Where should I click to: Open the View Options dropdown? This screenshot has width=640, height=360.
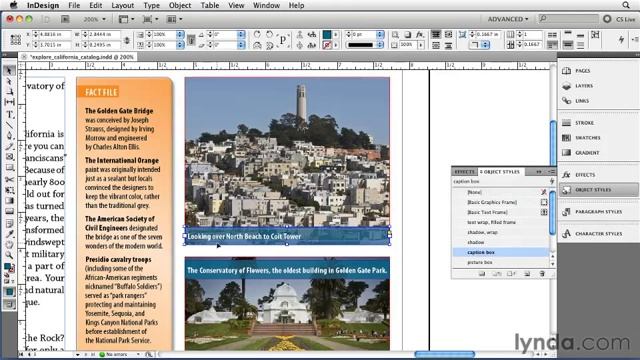pyautogui.click(x=126, y=19)
